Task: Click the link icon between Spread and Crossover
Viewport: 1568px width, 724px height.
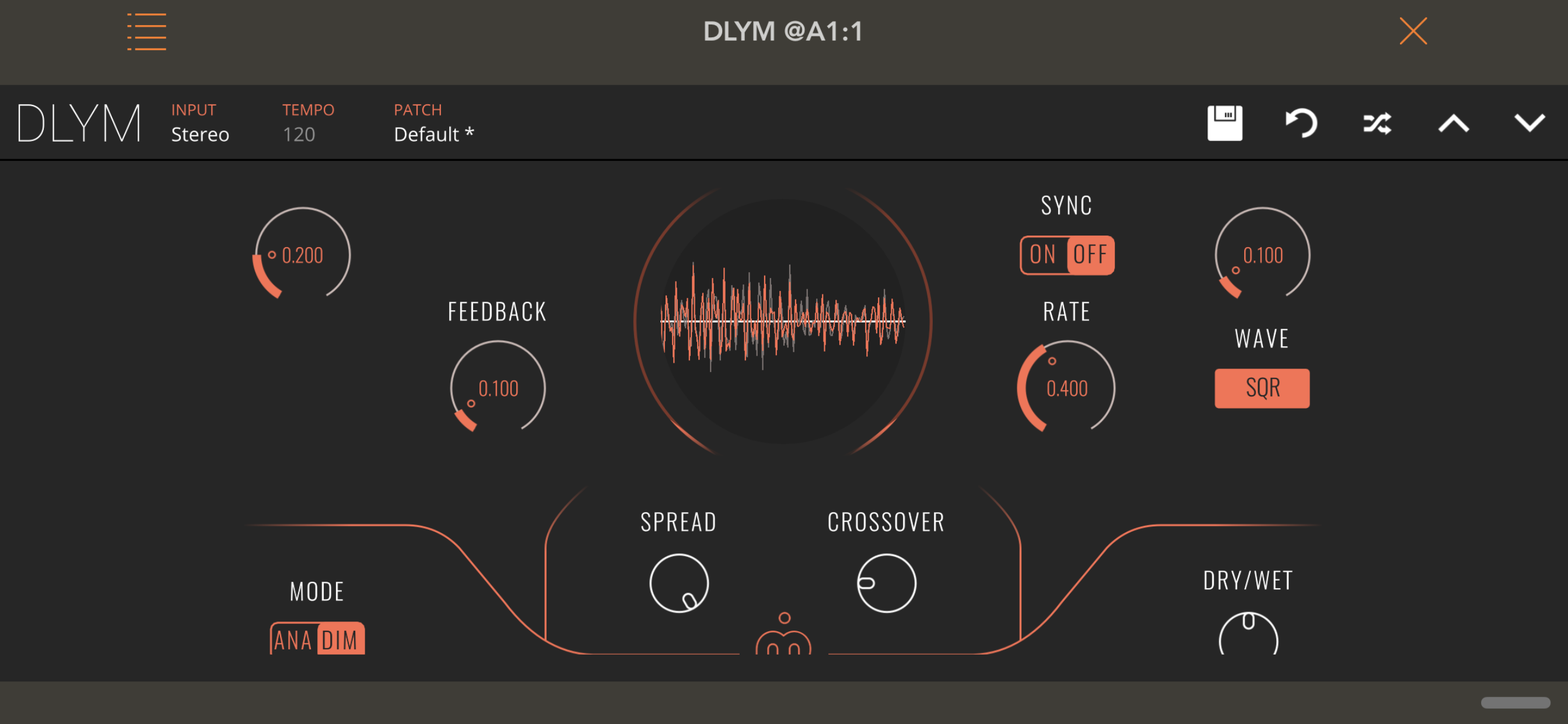Action: (x=783, y=636)
